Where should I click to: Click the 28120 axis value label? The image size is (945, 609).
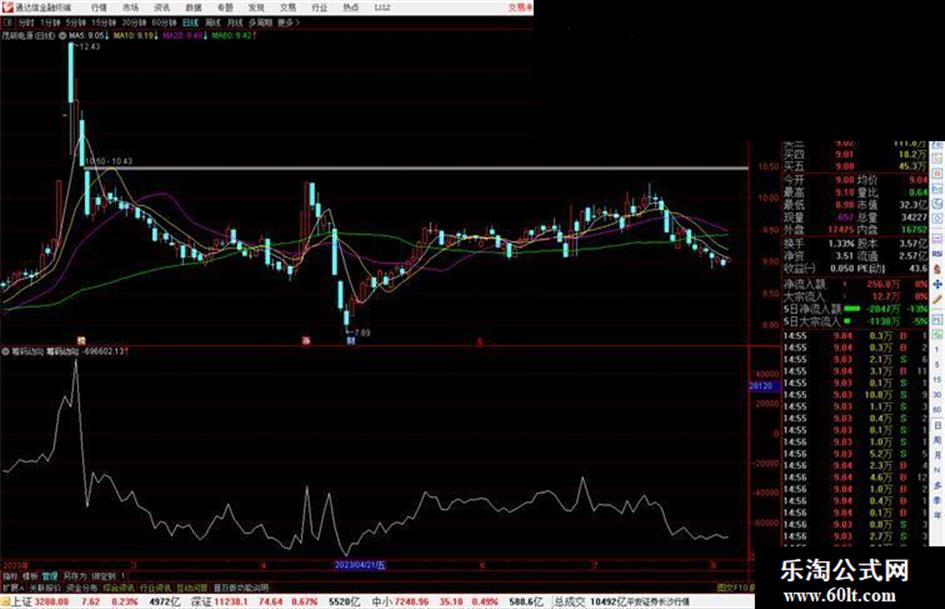tap(764, 386)
